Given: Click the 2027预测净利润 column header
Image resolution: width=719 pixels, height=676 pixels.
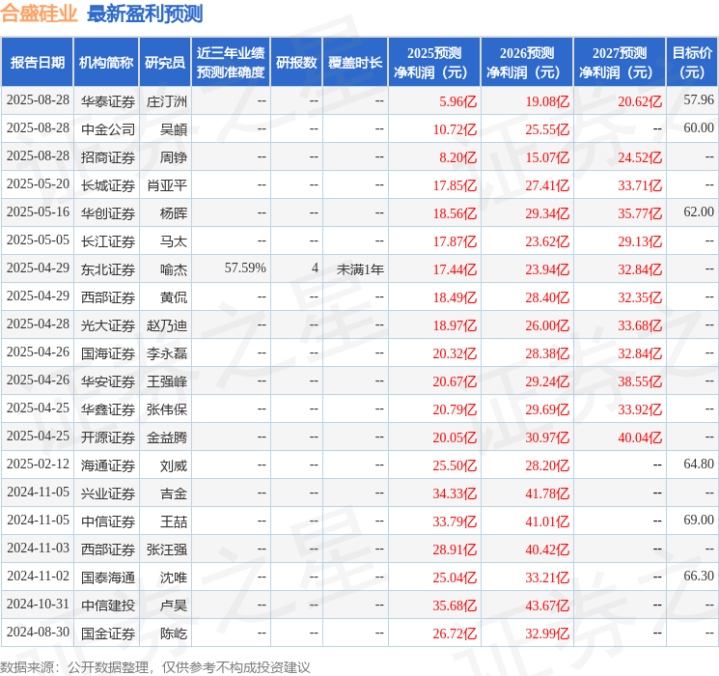Looking at the screenshot, I should click(x=619, y=62).
